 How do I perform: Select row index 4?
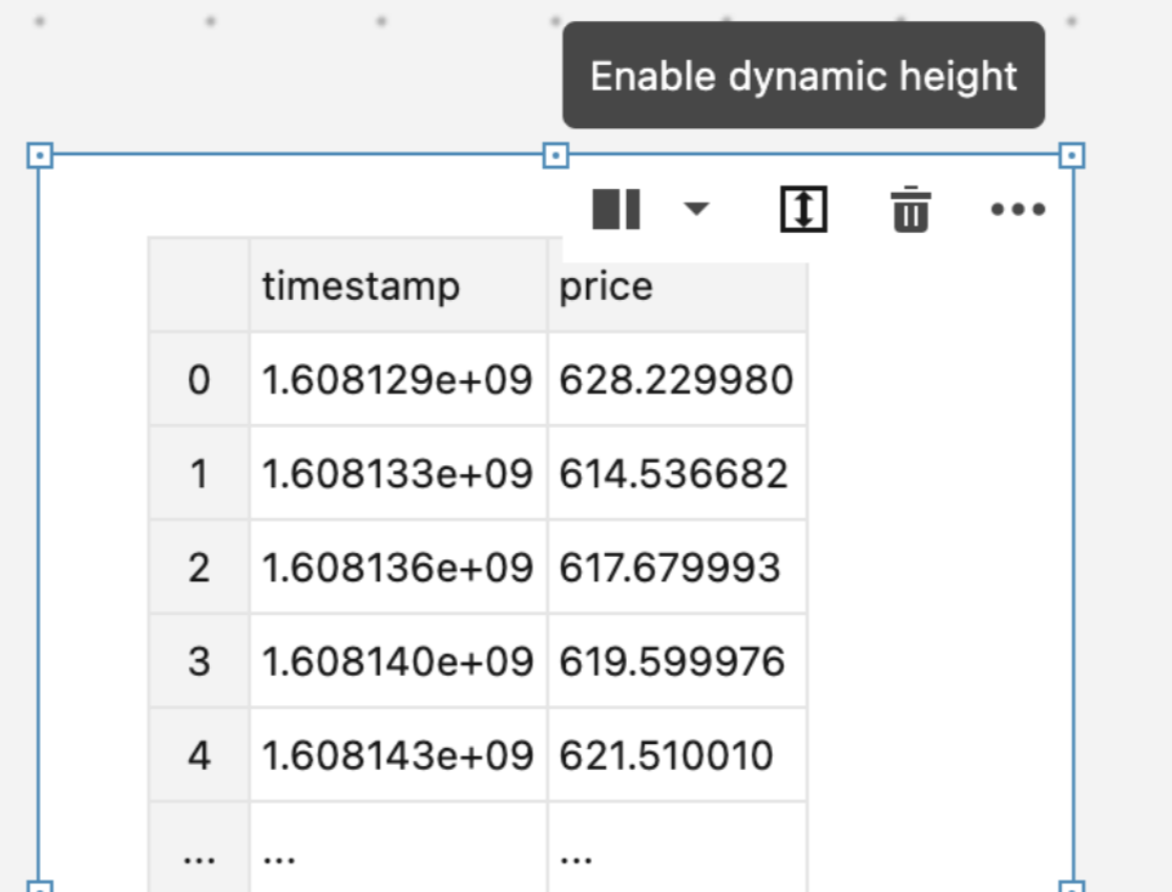(197, 755)
